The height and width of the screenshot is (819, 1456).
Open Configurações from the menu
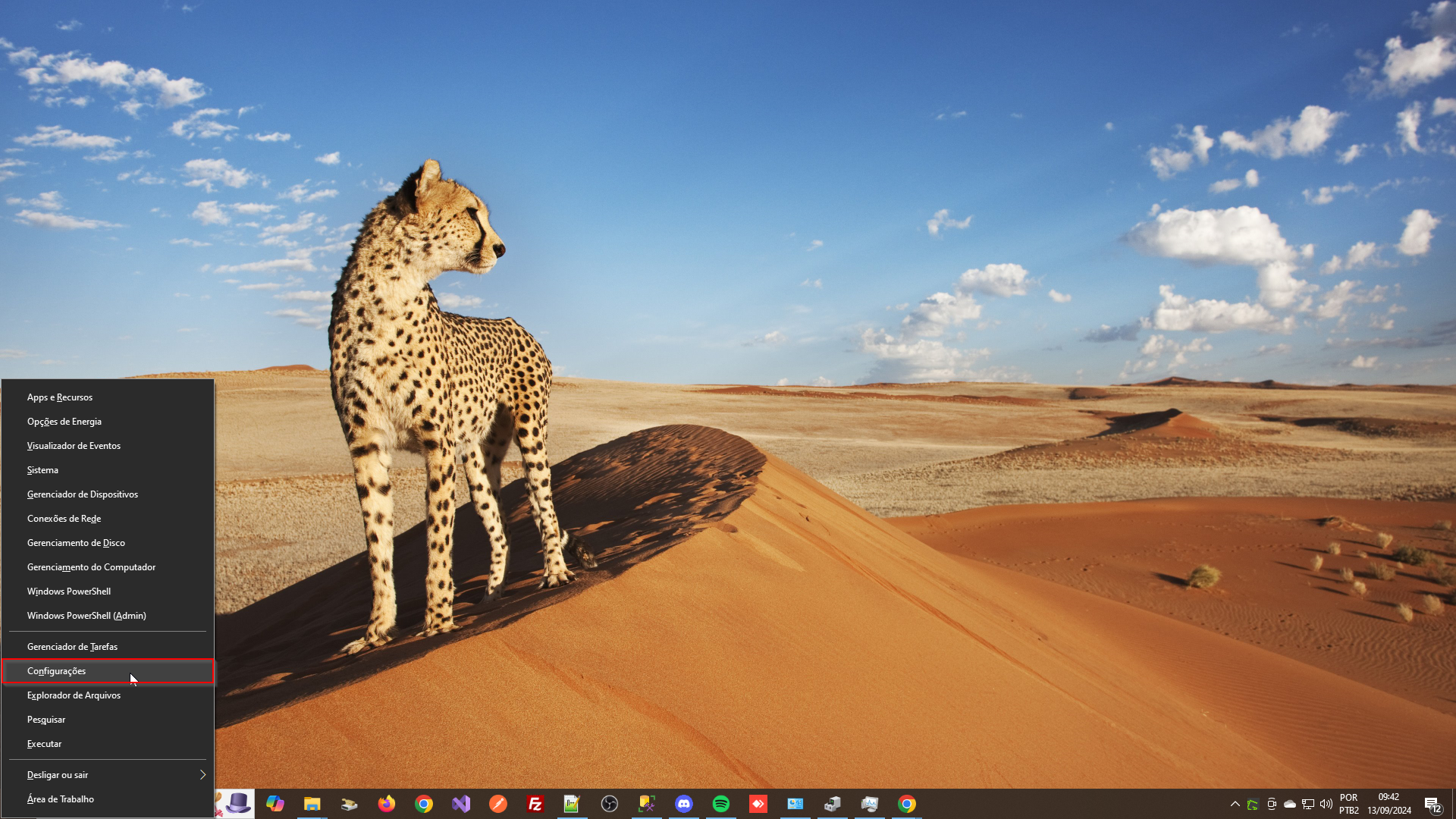108,671
